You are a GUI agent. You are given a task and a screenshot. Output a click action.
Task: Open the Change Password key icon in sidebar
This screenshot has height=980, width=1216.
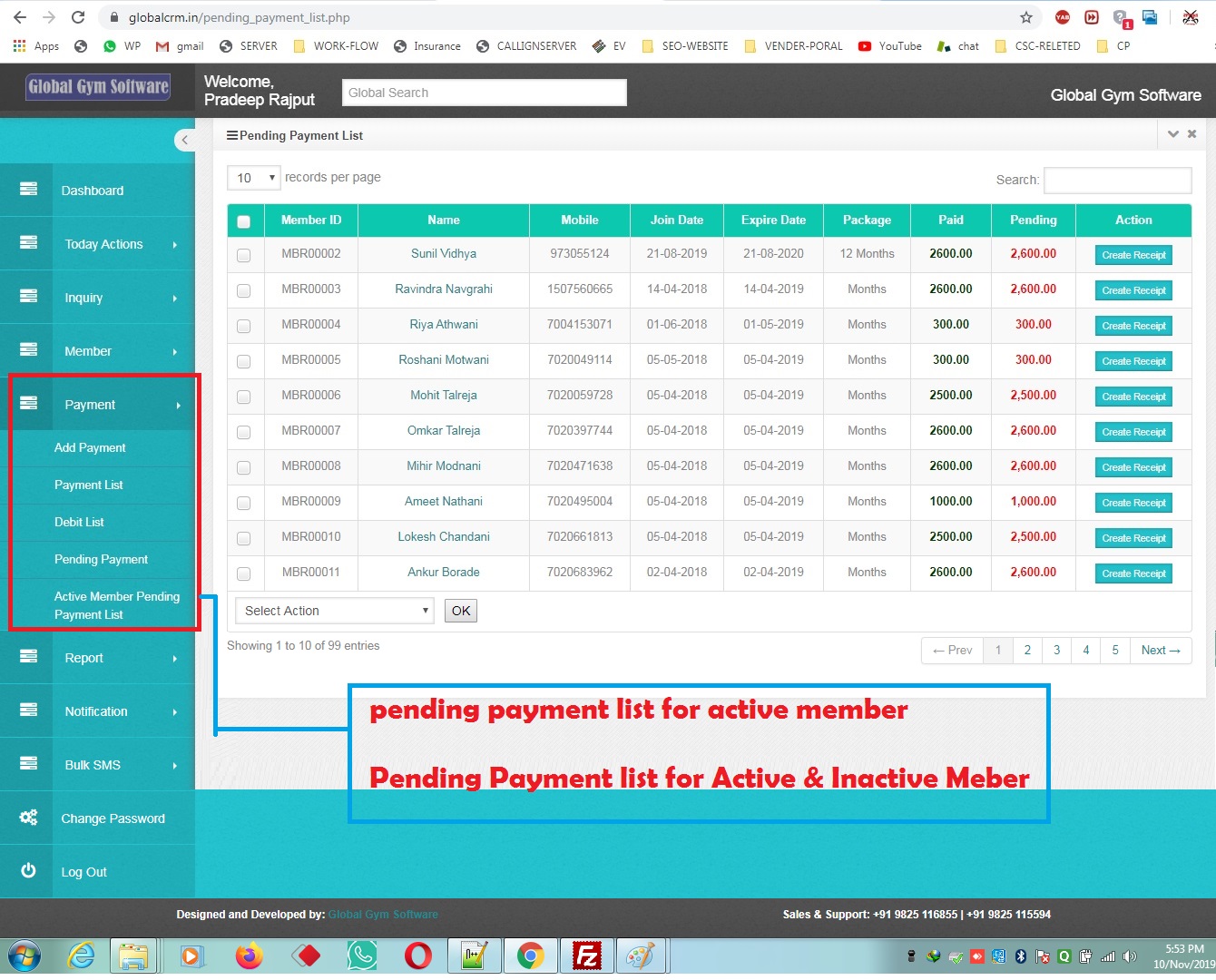[x=27, y=818]
